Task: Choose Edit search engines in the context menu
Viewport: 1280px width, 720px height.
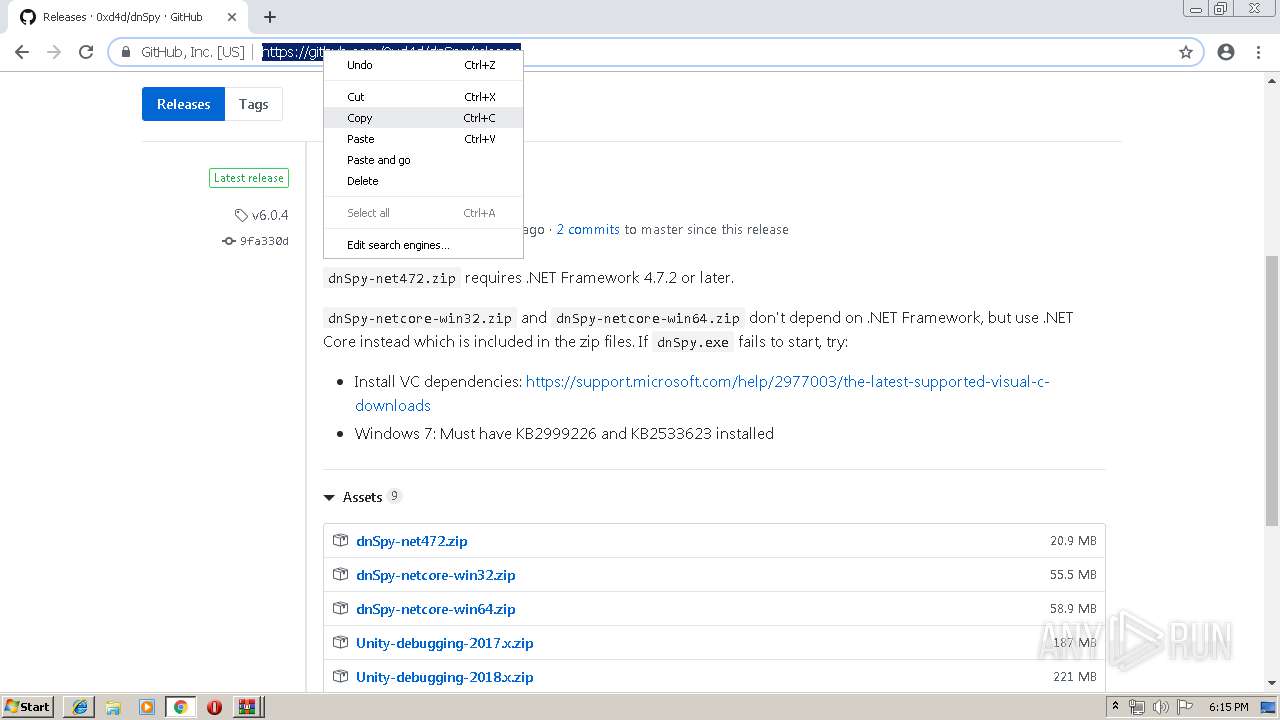Action: (x=423, y=245)
